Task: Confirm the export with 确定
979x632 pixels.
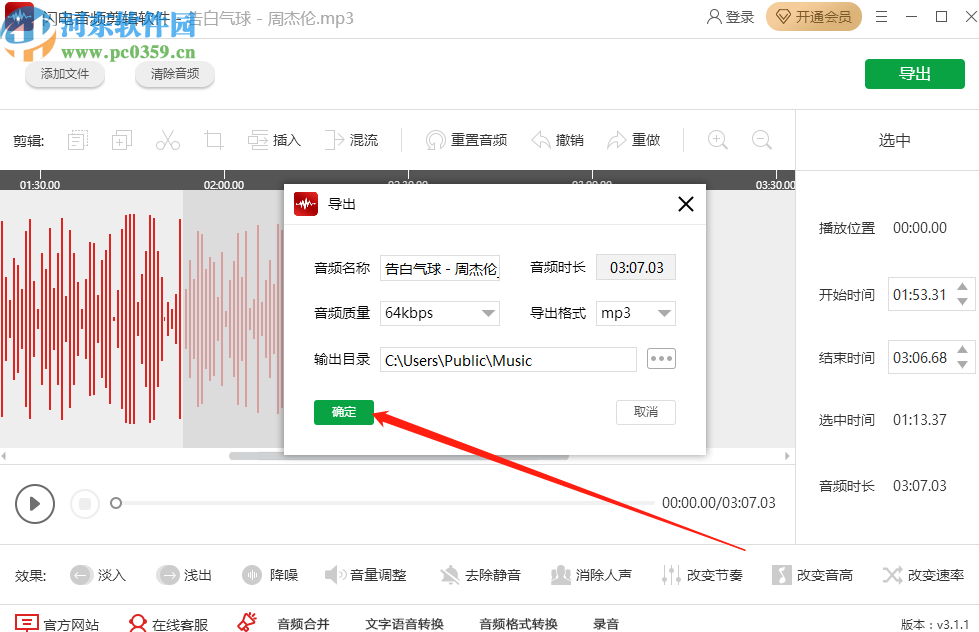Action: point(343,412)
